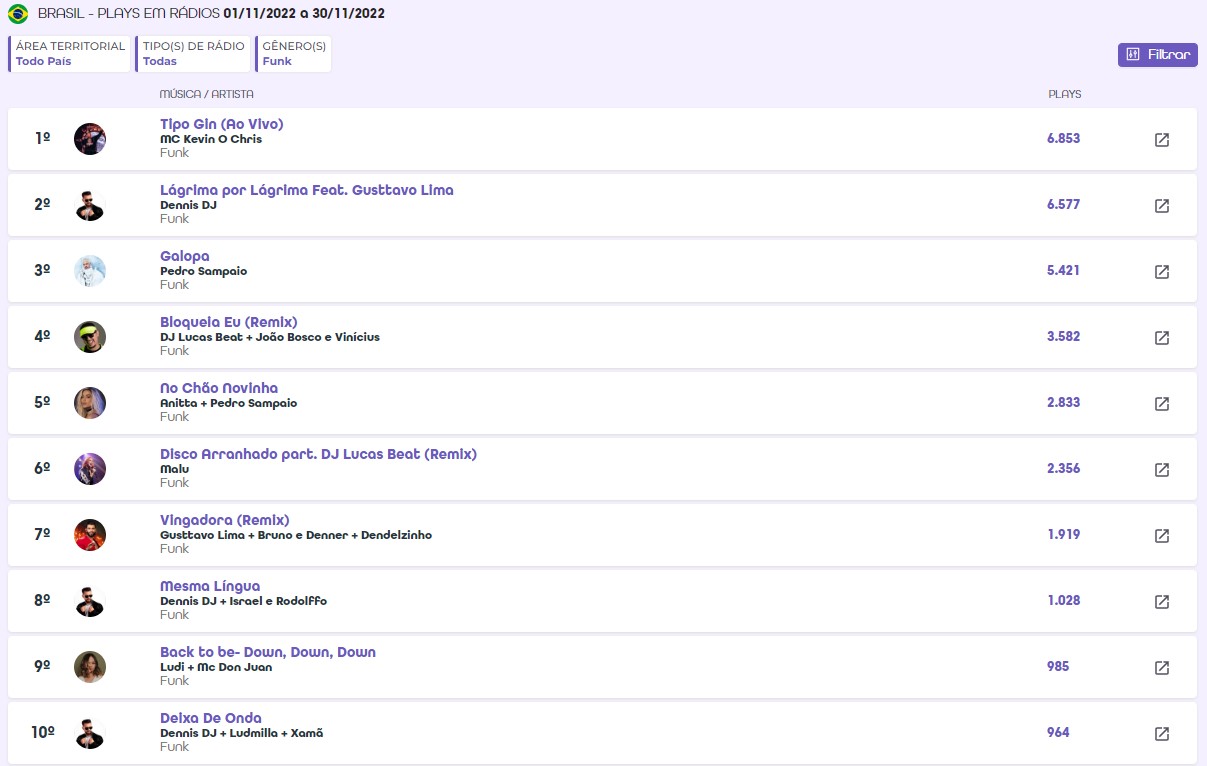The image size is (1207, 766).
Task: Click the play count 6.577
Action: [1063, 205]
